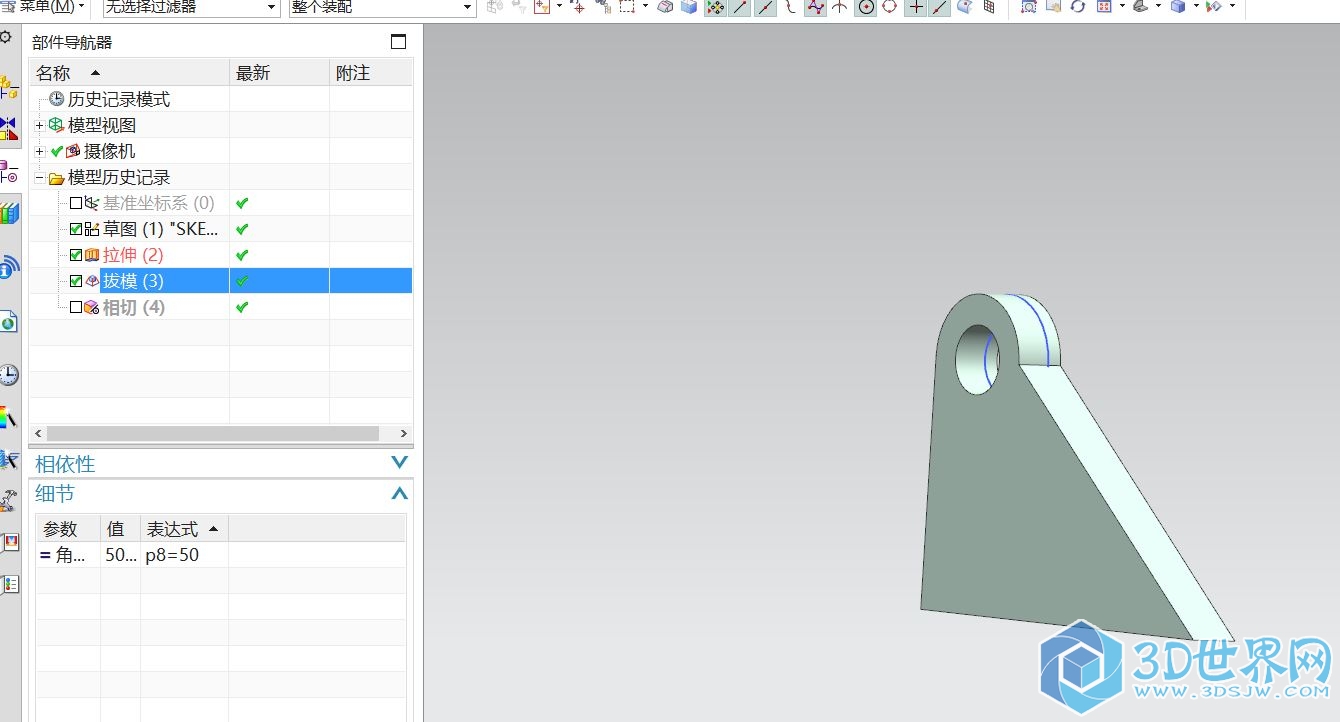Expand the 摄像机 tree node

tap(40, 151)
